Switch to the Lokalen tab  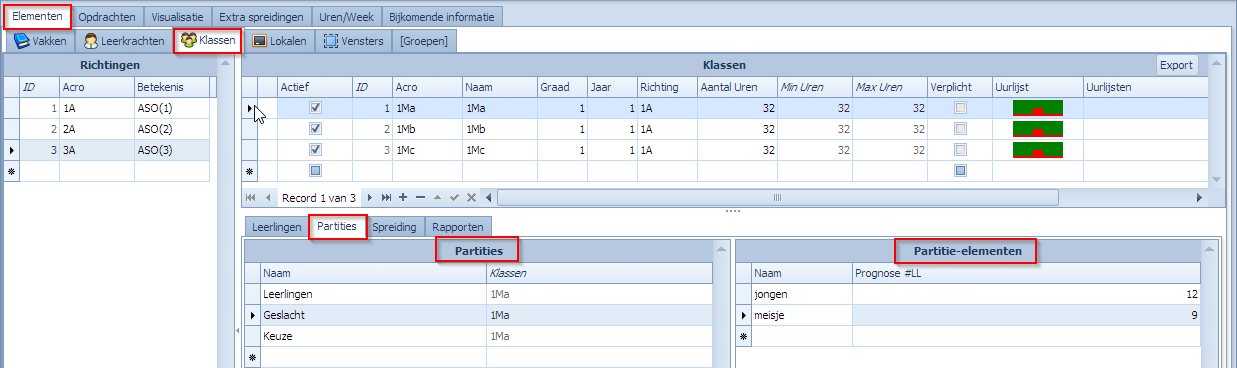280,41
